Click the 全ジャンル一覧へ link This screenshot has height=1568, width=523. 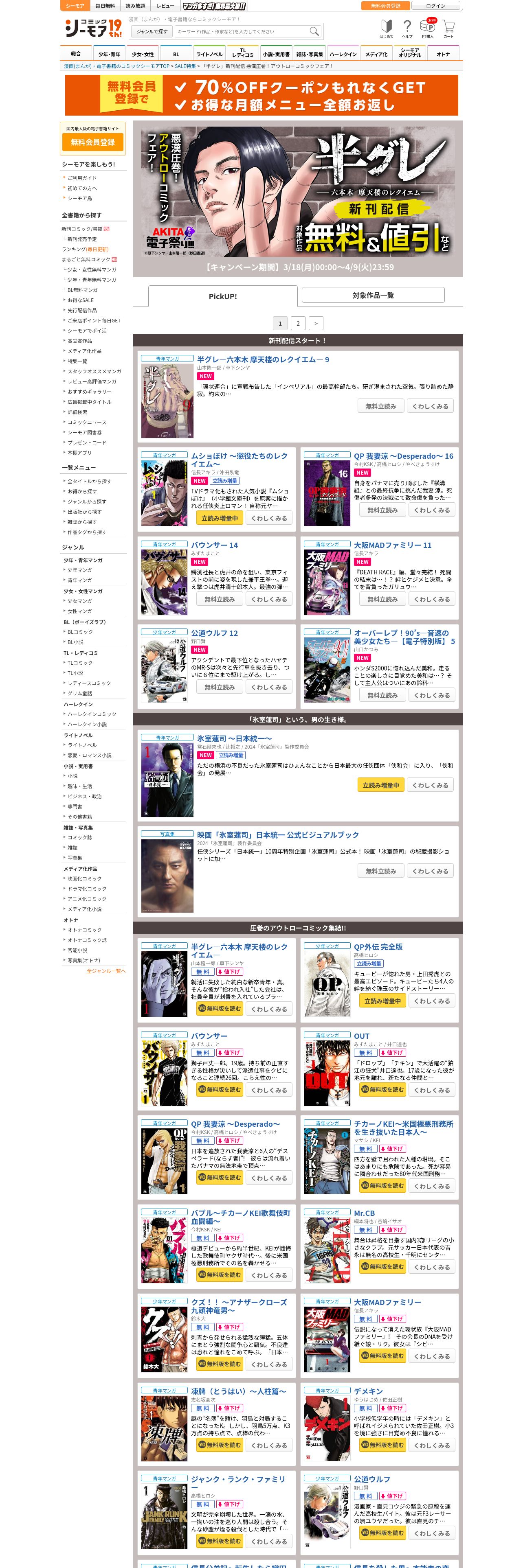(106, 971)
